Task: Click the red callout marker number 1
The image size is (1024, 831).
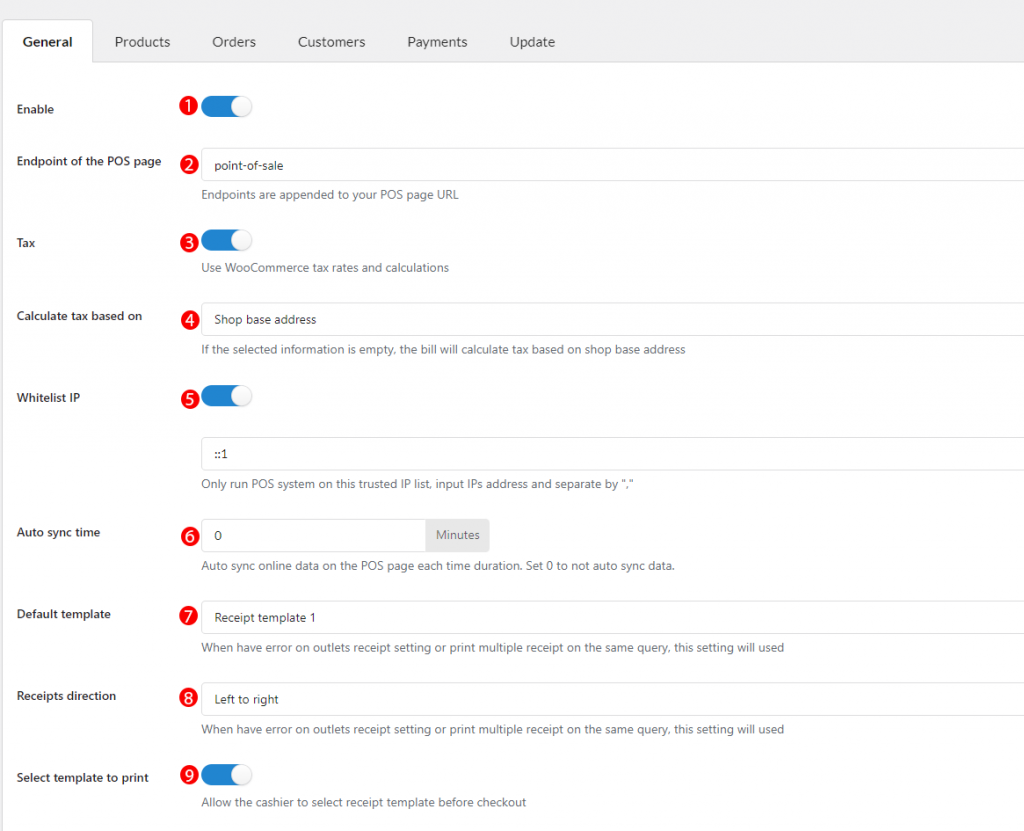Action: click(189, 105)
